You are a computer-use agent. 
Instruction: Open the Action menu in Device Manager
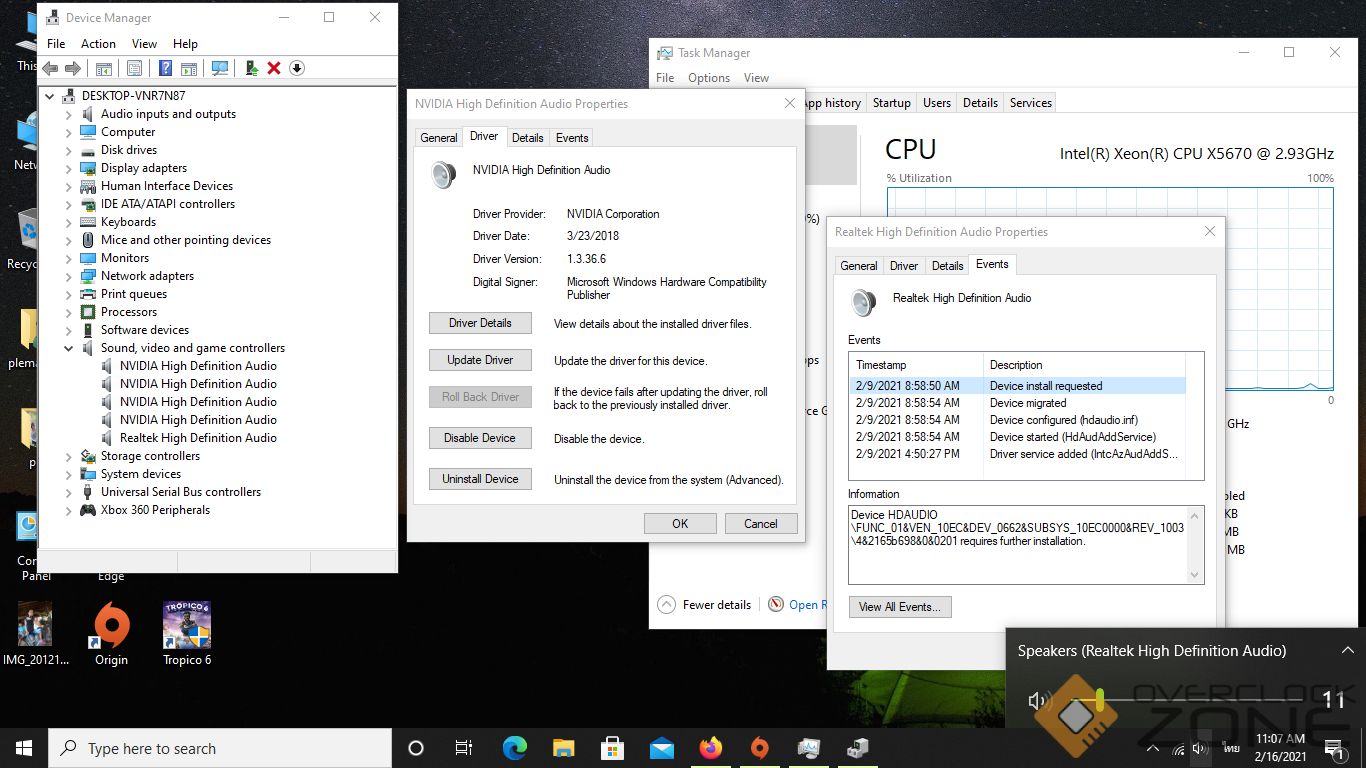(x=98, y=44)
